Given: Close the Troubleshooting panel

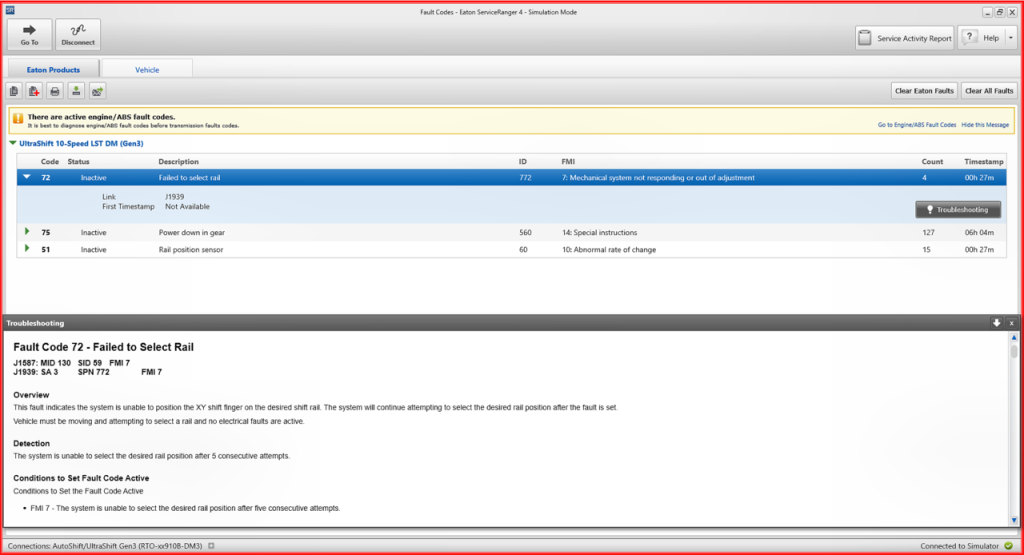Looking at the screenshot, I should [1011, 323].
